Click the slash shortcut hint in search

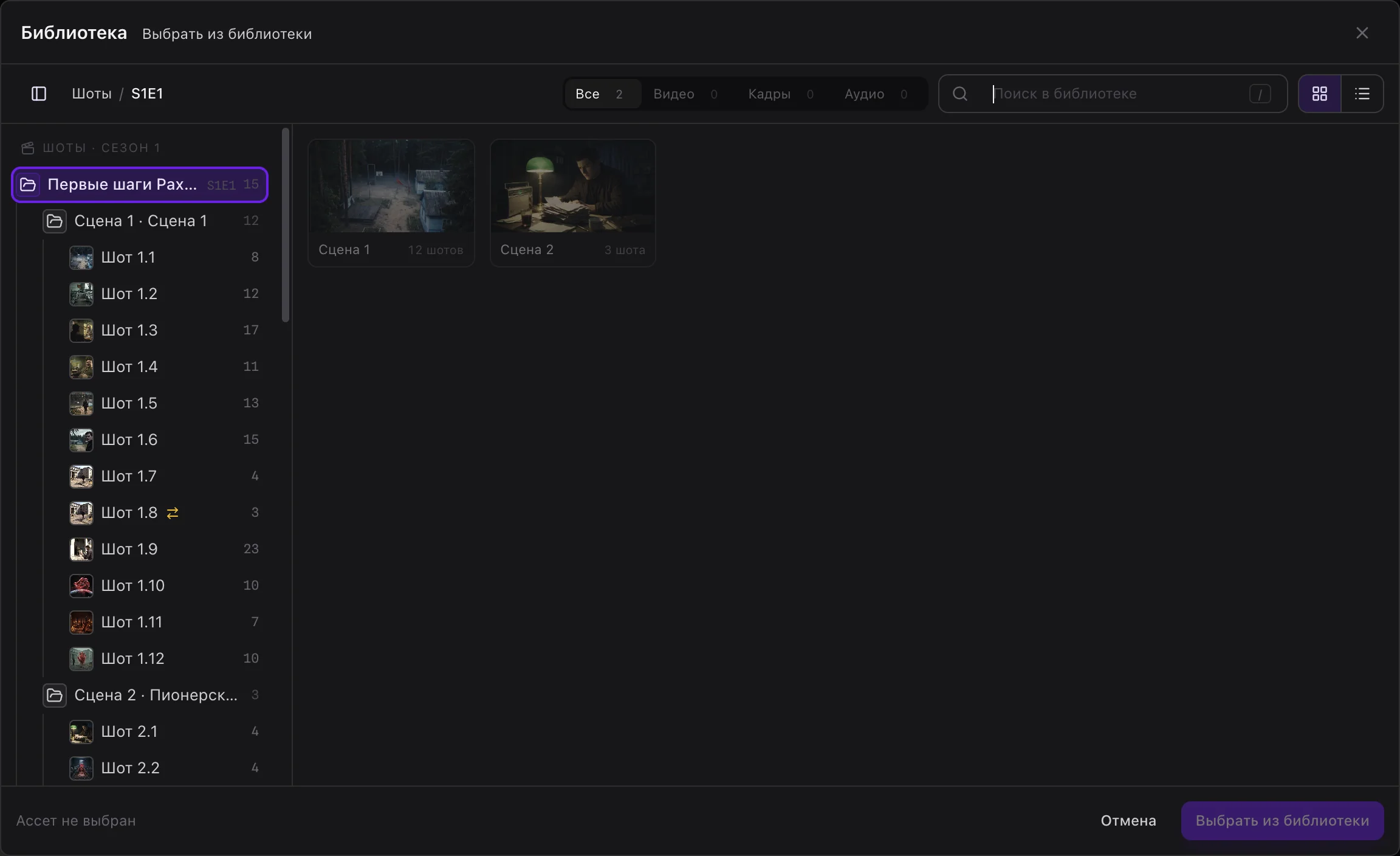coord(1260,94)
